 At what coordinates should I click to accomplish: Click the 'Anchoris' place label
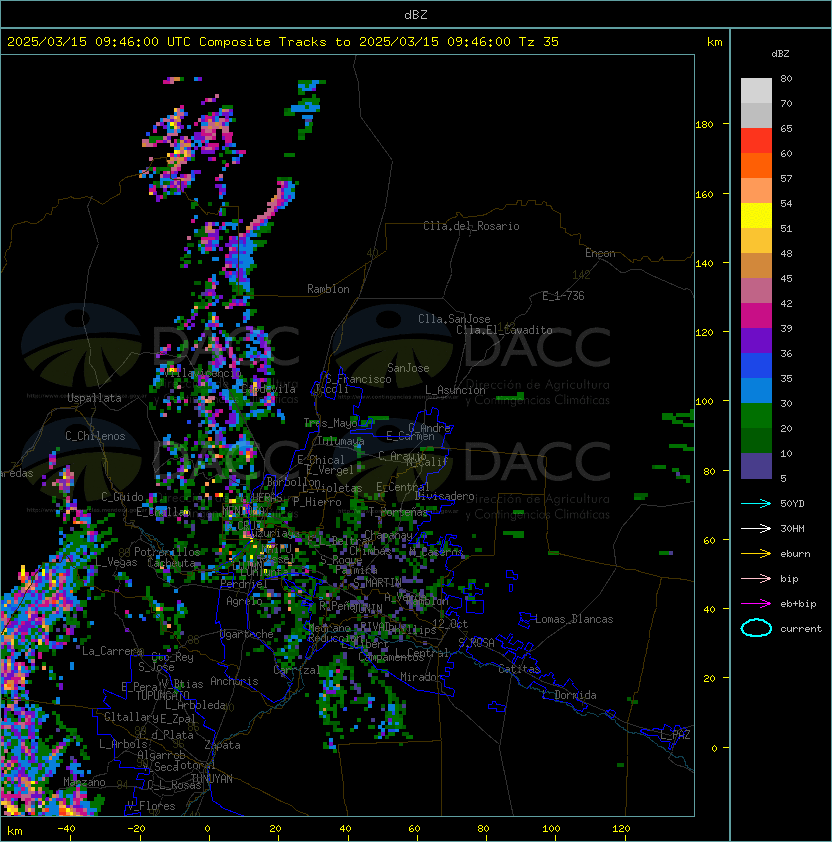(234, 681)
